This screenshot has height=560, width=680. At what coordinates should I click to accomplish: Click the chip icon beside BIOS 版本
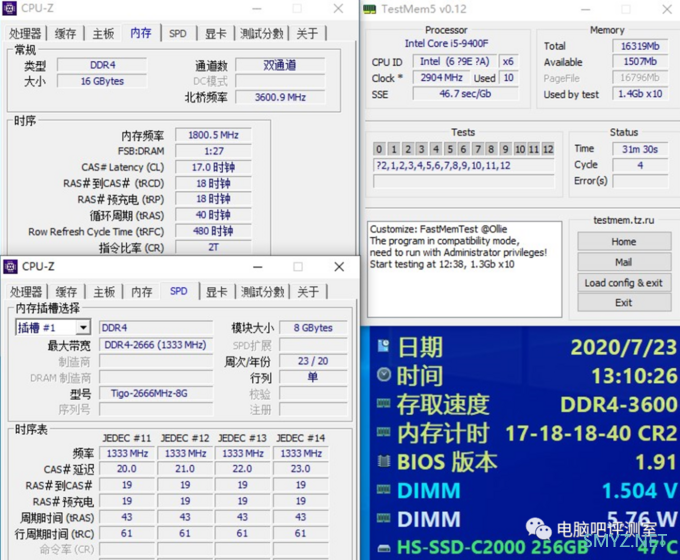[384, 461]
